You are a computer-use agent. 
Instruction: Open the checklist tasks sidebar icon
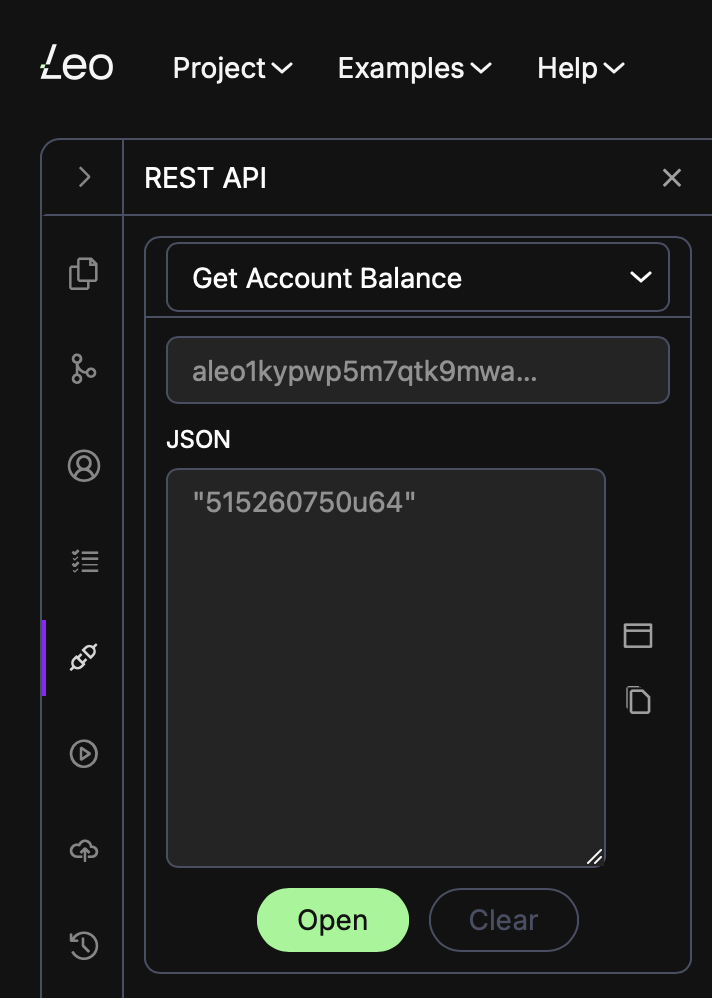(85, 561)
